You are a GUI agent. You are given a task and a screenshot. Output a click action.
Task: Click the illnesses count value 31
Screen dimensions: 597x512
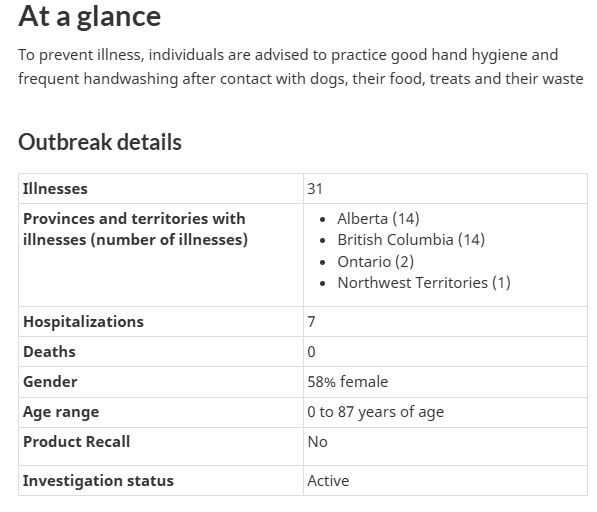pos(315,189)
